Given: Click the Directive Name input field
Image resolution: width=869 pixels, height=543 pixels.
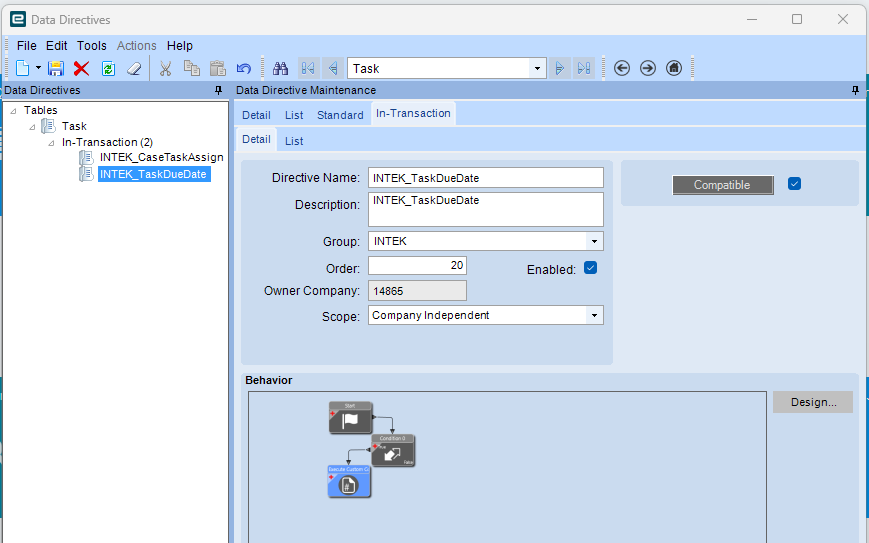Looking at the screenshot, I should (x=486, y=178).
